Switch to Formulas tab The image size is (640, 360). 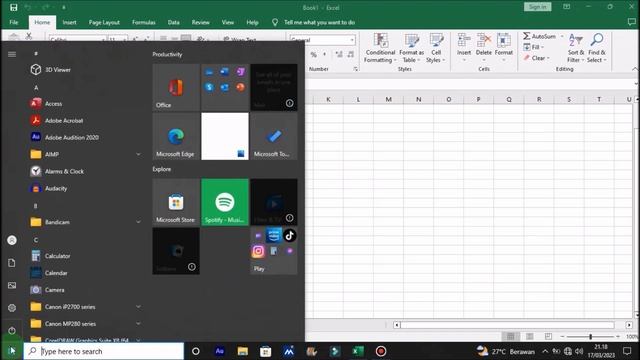click(x=144, y=22)
